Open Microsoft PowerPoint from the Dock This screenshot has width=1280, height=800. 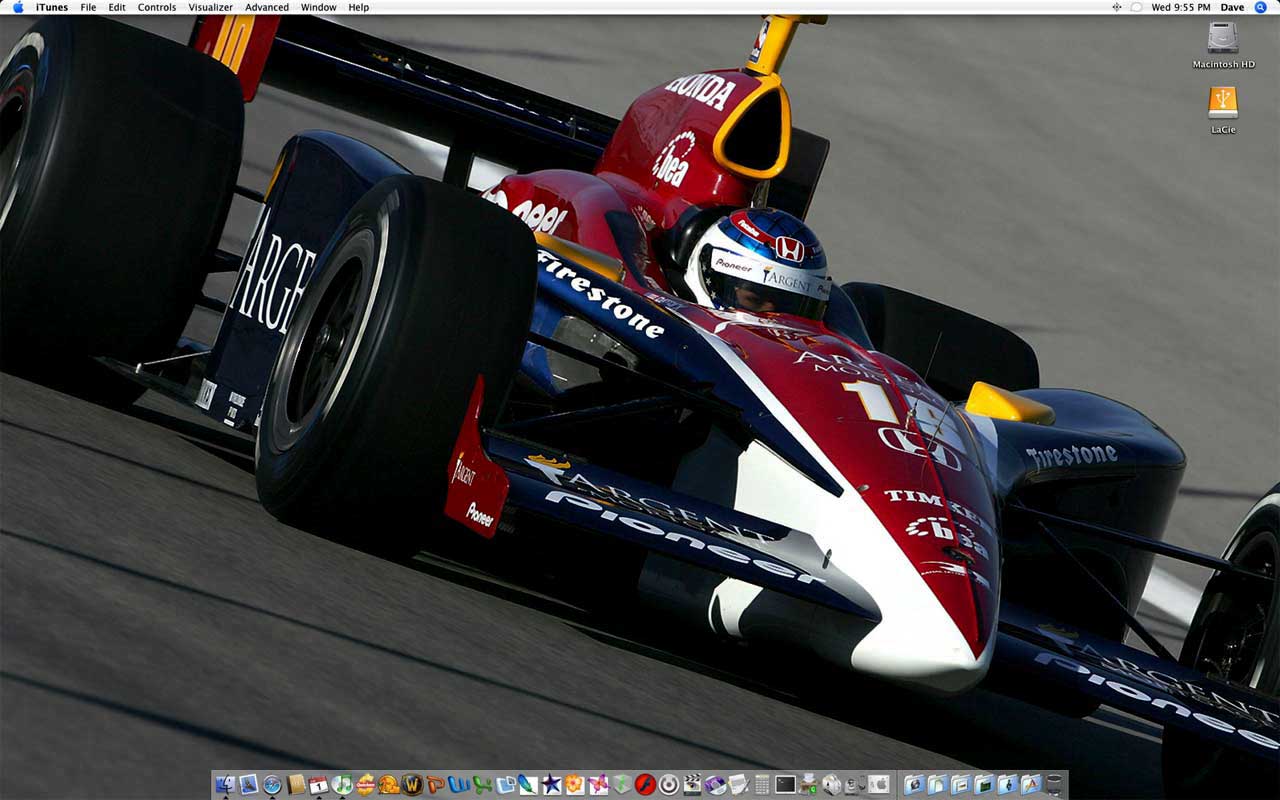436,785
